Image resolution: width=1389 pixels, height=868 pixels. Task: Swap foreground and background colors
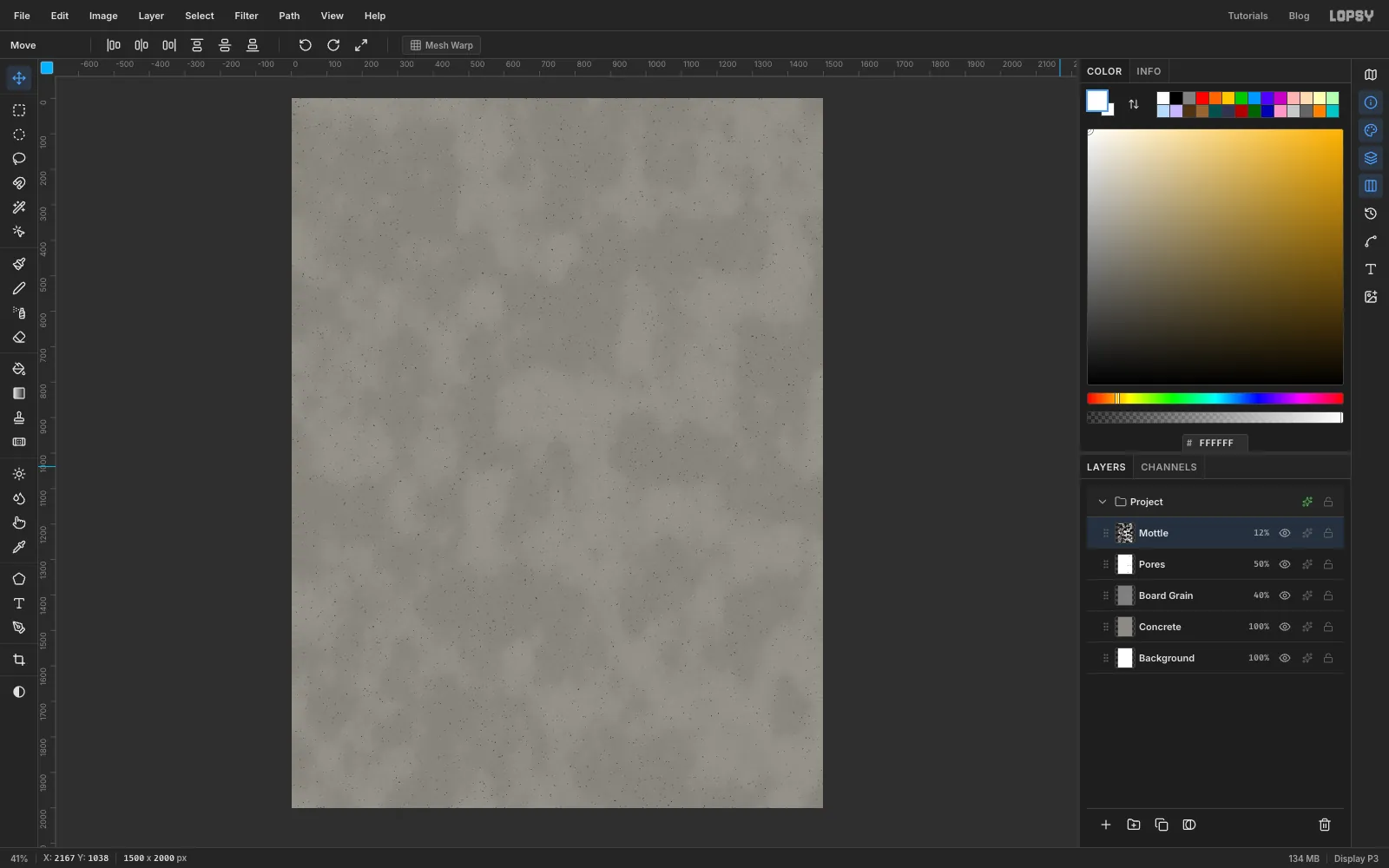point(1134,104)
